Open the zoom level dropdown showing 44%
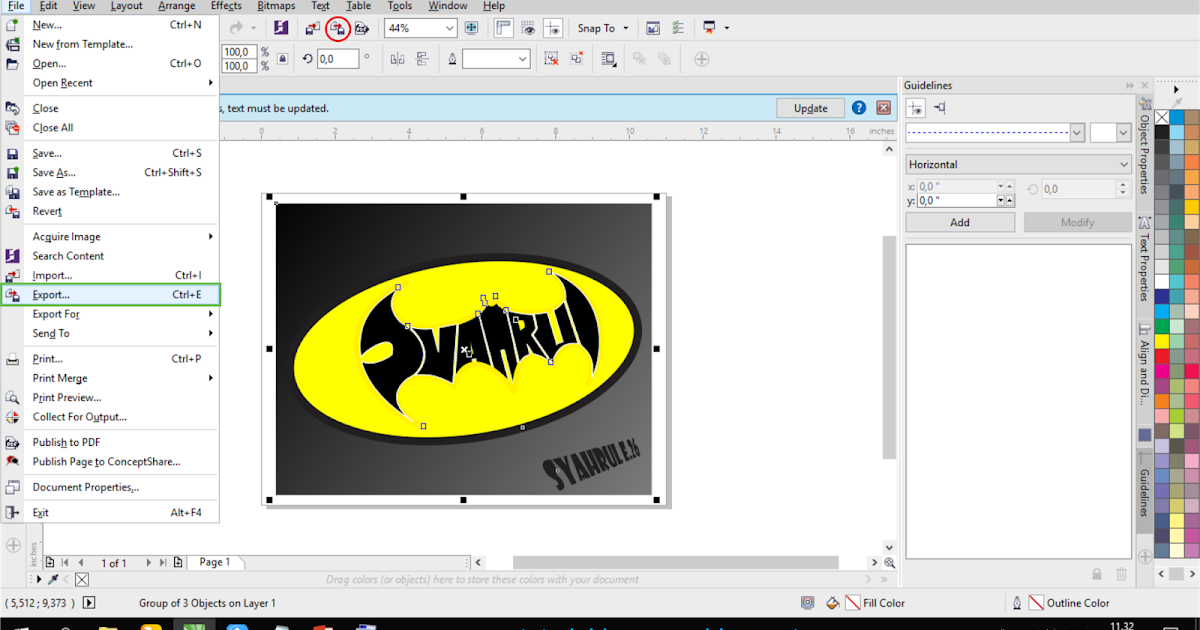Image resolution: width=1200 pixels, height=630 pixels. (x=448, y=28)
